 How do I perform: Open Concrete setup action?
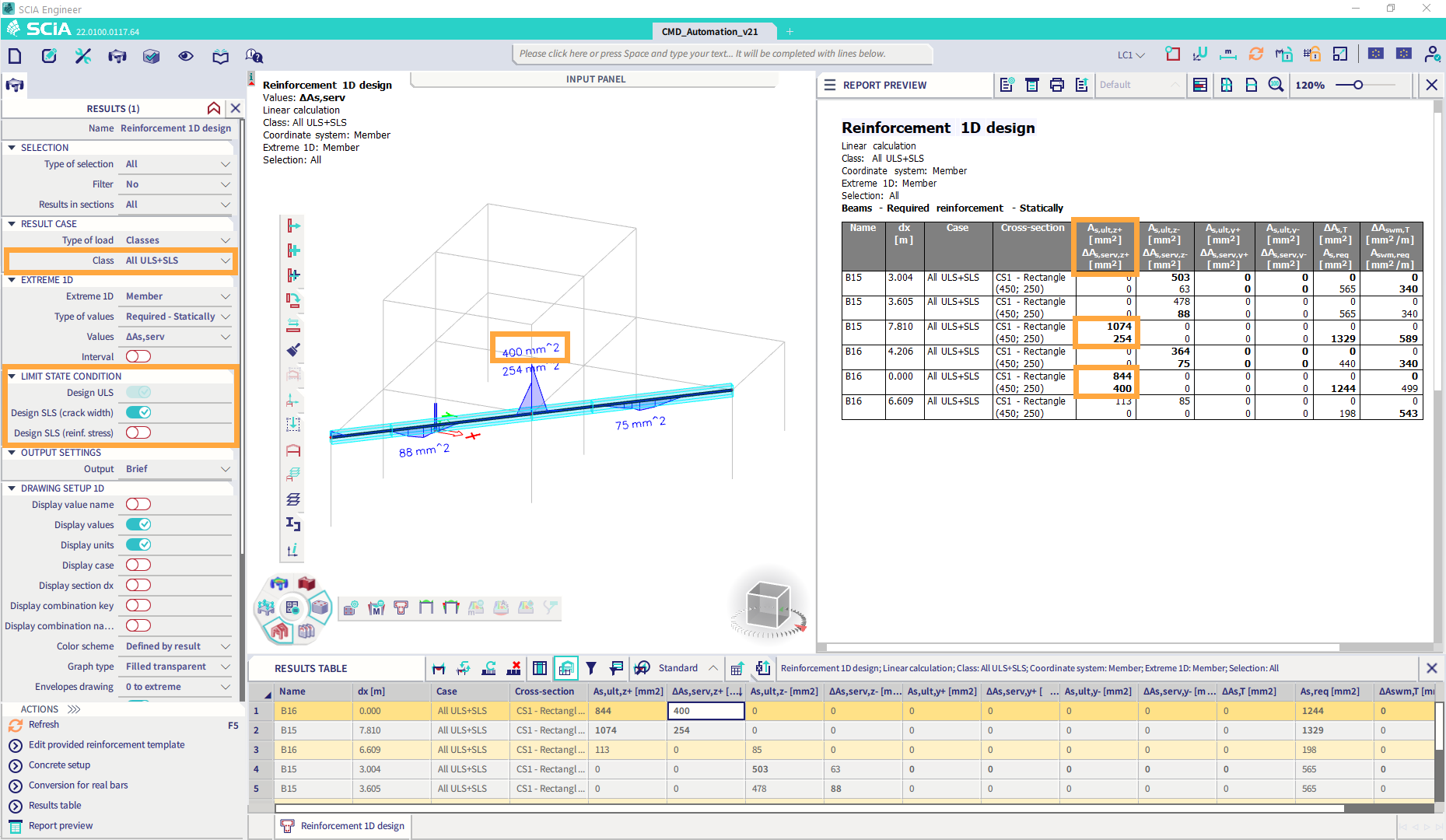click(59, 765)
